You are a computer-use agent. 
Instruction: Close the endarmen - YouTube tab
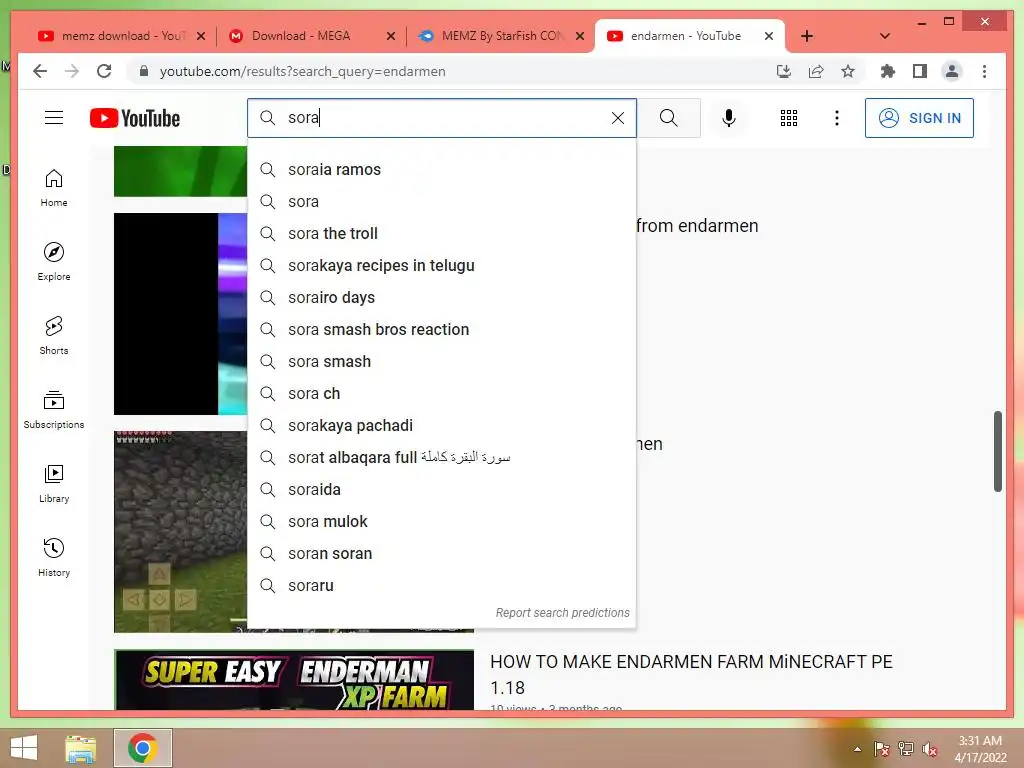769,36
